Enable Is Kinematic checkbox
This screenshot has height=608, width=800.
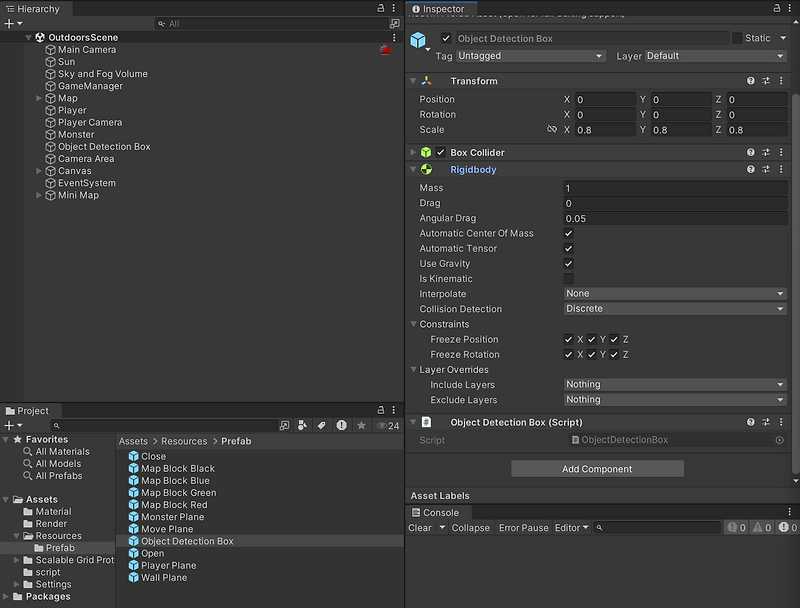pos(568,278)
